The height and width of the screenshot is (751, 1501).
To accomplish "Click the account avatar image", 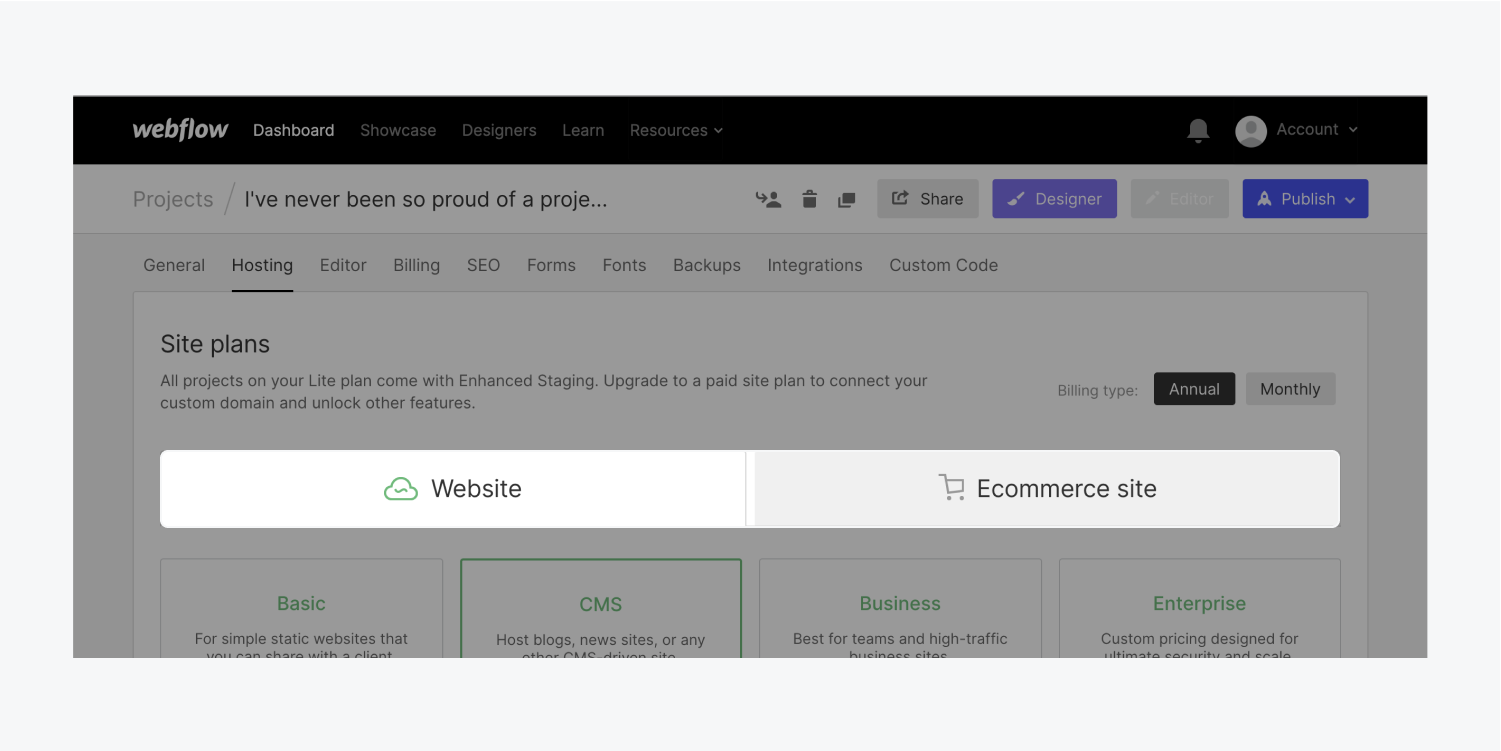I will coord(1251,131).
